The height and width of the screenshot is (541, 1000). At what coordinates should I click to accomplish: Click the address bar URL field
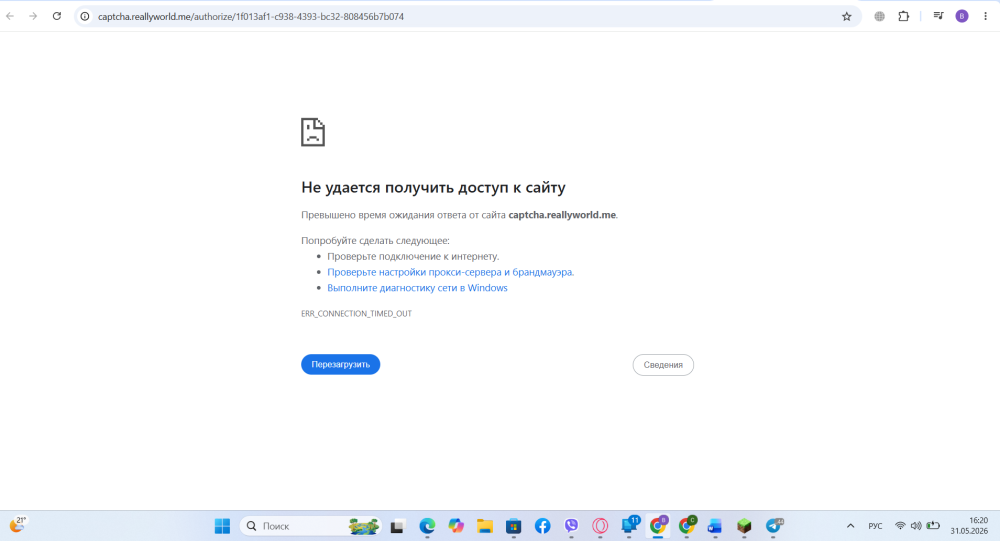[x=466, y=17]
